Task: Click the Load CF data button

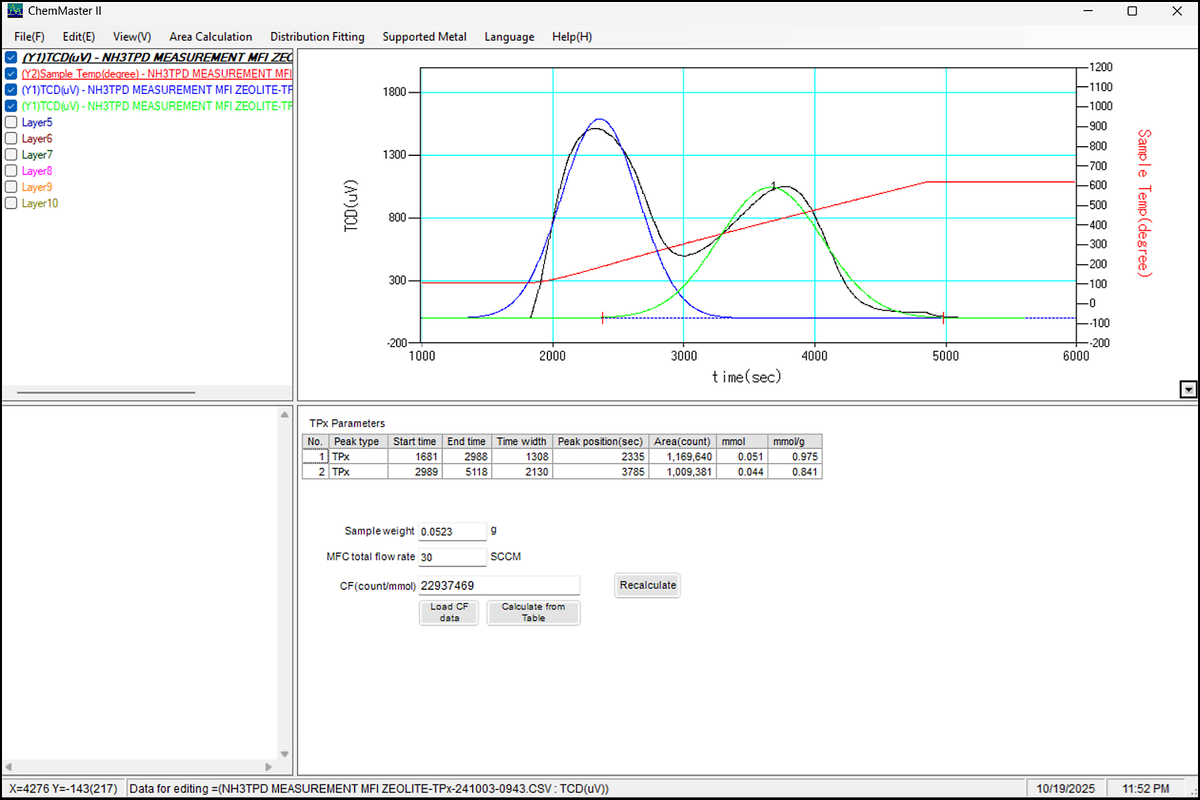Action: 449,612
